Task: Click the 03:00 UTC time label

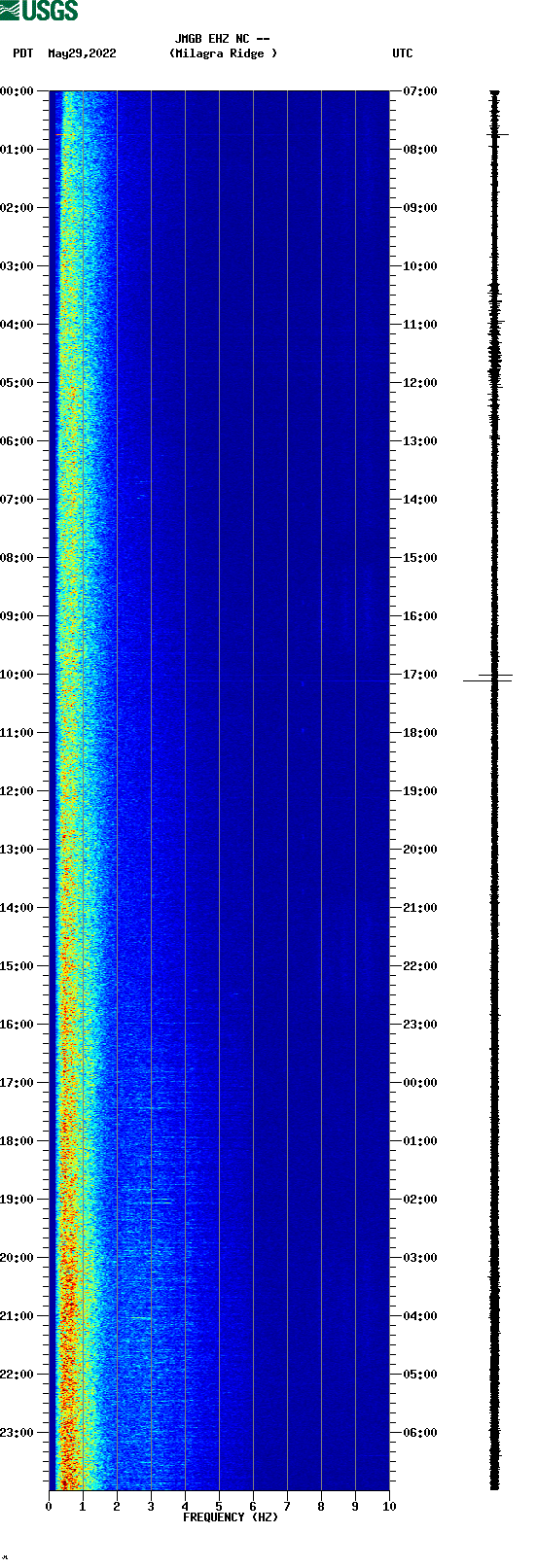Action: 420,1258
